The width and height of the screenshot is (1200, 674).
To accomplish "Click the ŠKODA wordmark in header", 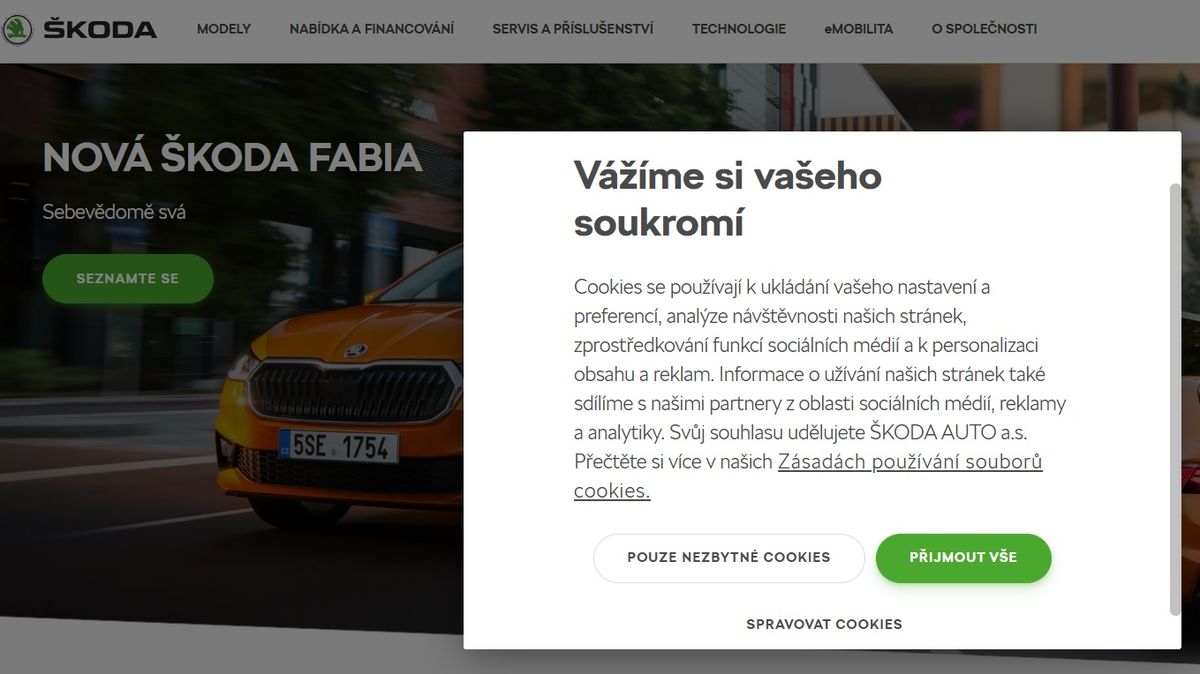I will [x=100, y=29].
